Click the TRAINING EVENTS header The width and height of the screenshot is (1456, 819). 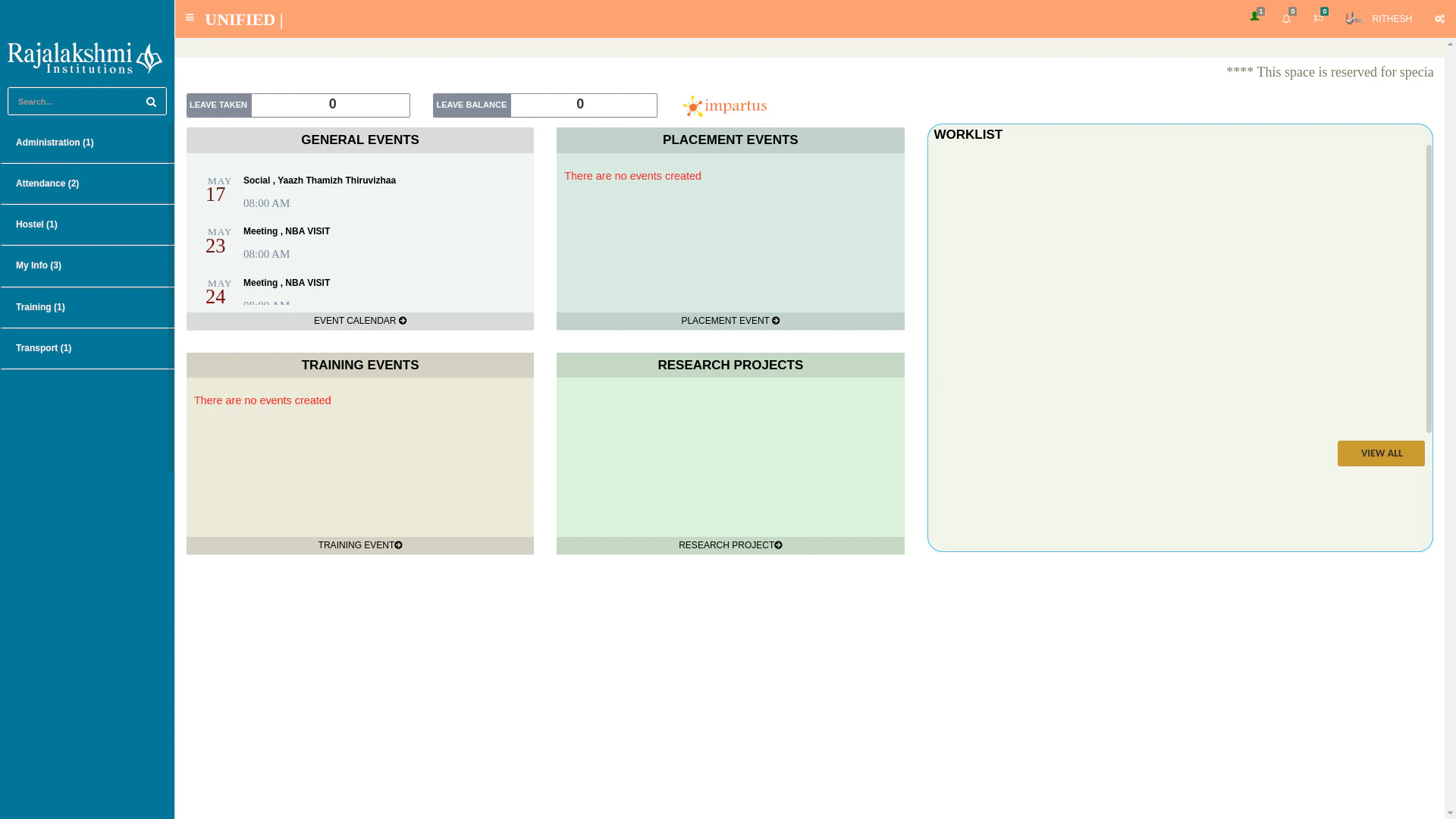[360, 366]
